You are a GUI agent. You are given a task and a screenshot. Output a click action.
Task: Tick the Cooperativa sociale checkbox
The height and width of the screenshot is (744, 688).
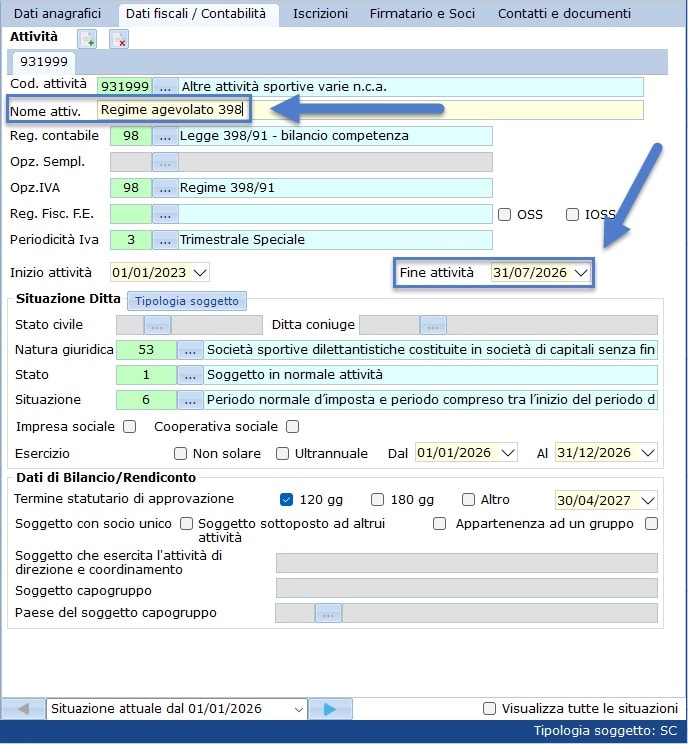pyautogui.click(x=293, y=427)
